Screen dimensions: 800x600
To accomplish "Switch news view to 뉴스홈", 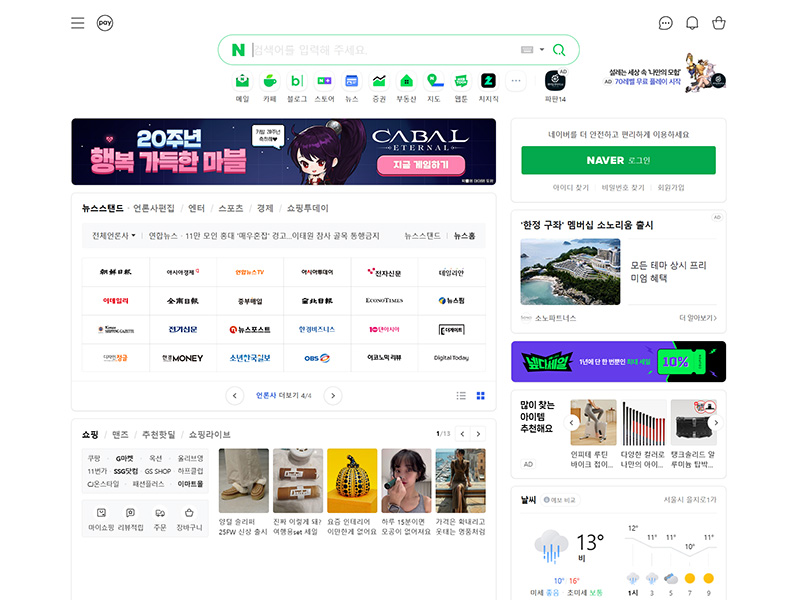I will 463,234.
